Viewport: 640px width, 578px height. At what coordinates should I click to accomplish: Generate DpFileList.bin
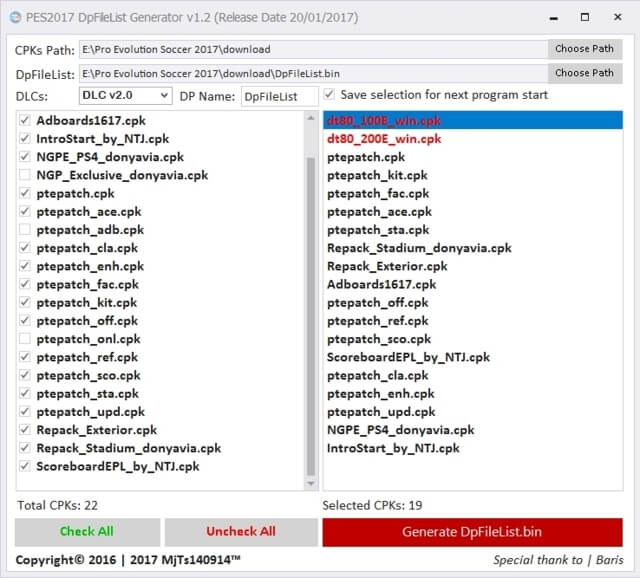click(472, 532)
